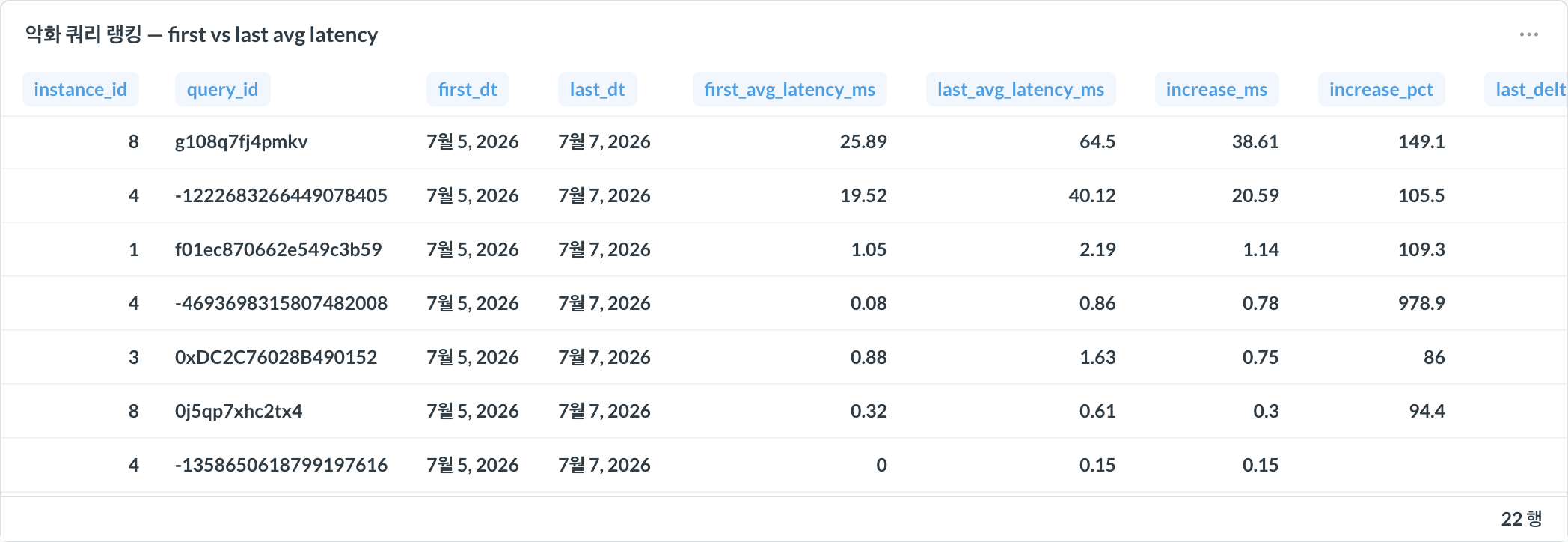The width and height of the screenshot is (1568, 542).
Task: Click query id f01ec870662e549c3b59
Action: (x=278, y=249)
